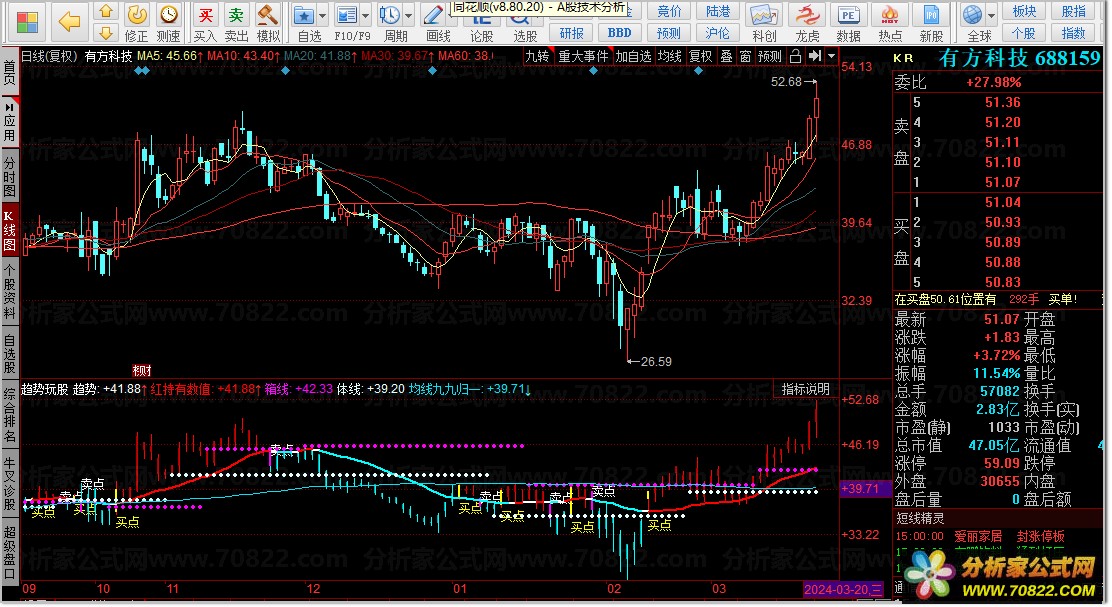Click the 个股 button
This screenshot has width=1112, height=607.
pos(1024,33)
